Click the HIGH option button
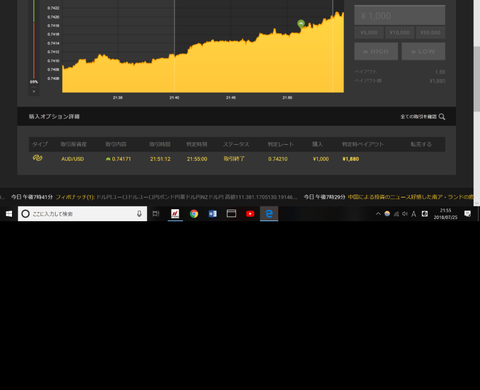Viewport: 480px width, 390px height. 376,51
